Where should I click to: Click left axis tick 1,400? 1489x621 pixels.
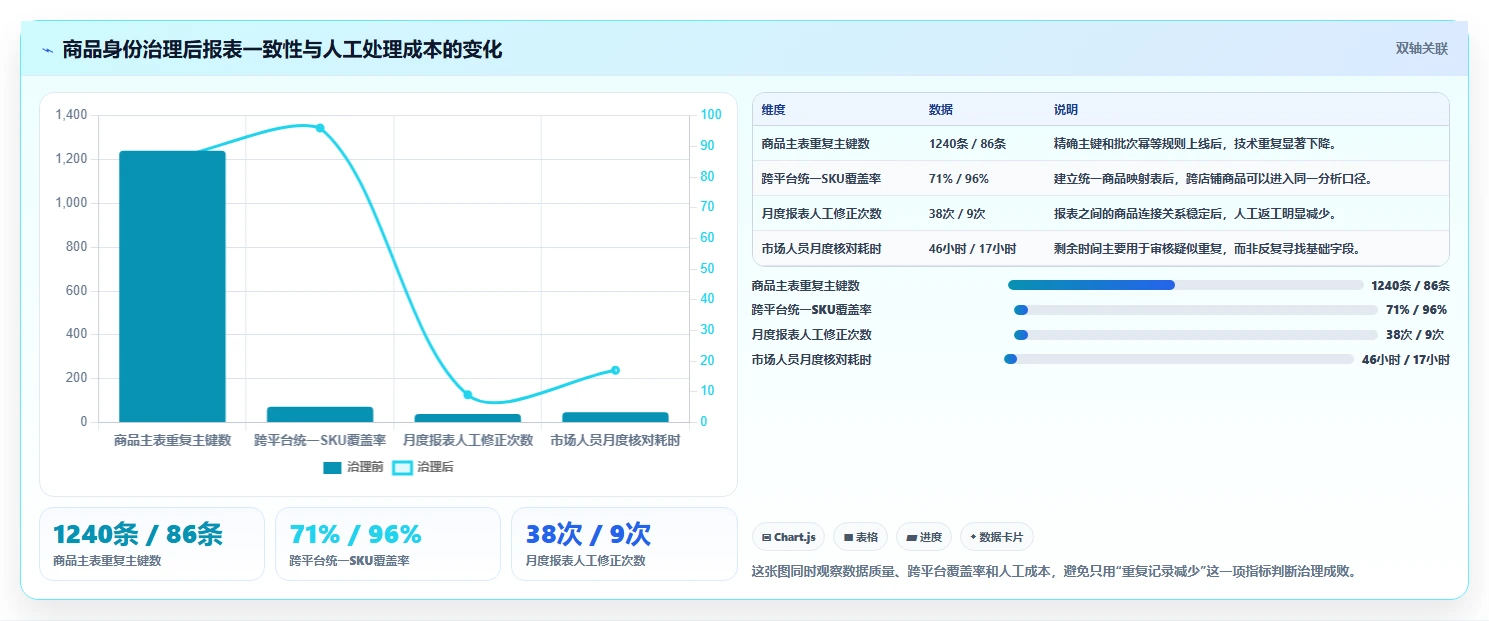click(x=72, y=115)
